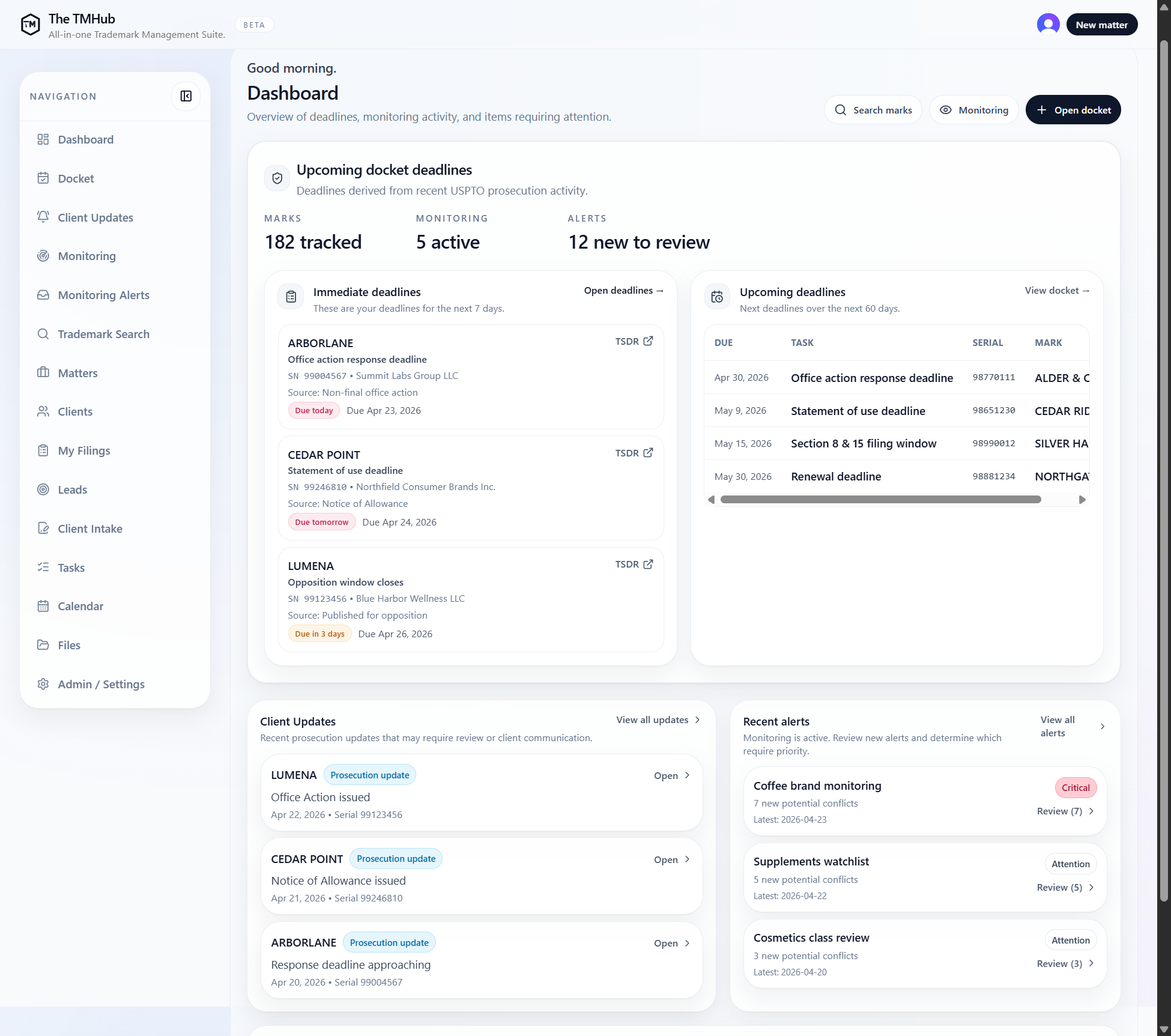Viewport: 1171px width, 1036px height.
Task: Switch to the Tasks section
Action: [x=71, y=567]
